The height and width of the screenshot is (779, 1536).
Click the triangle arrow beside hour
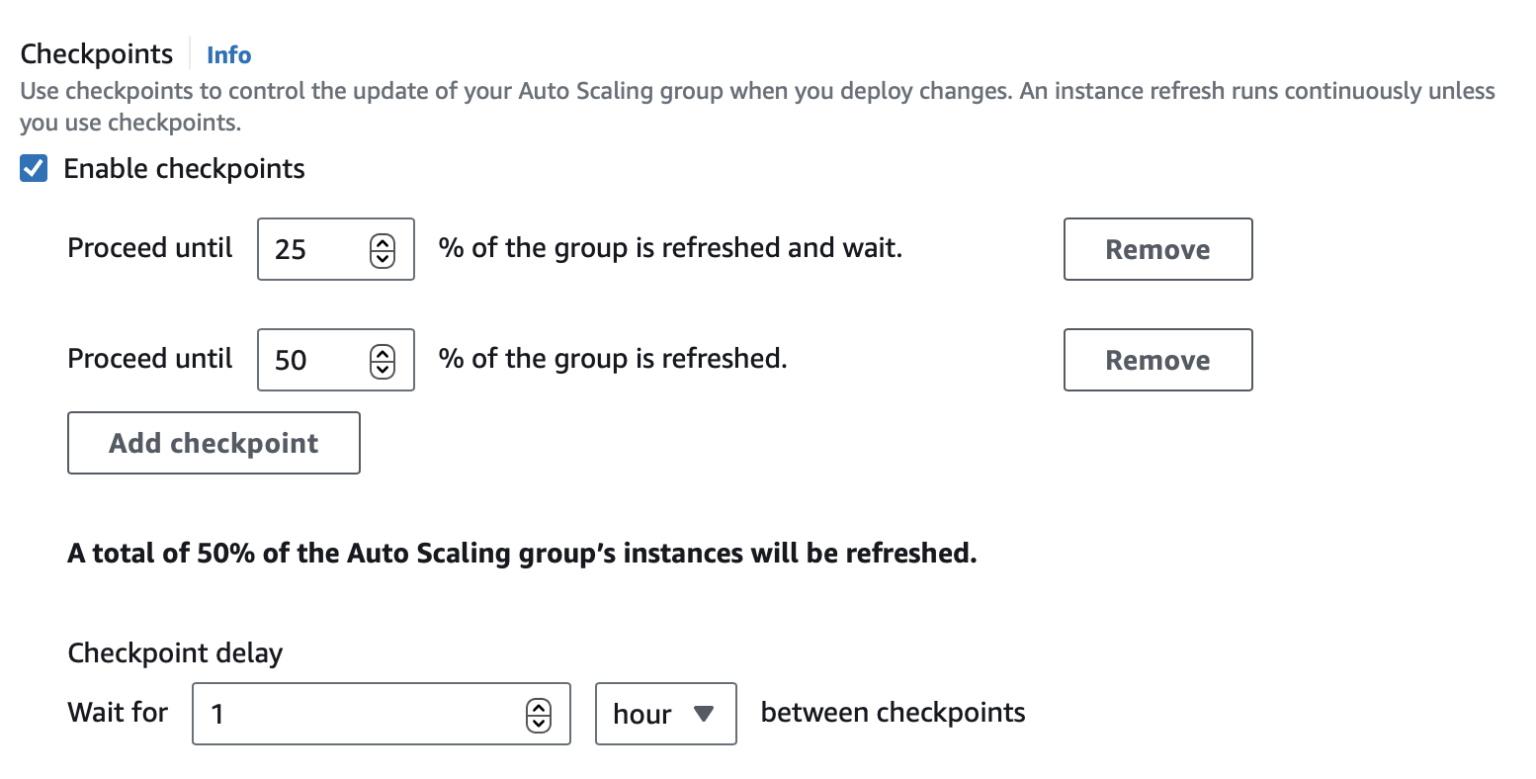pyautogui.click(x=704, y=714)
